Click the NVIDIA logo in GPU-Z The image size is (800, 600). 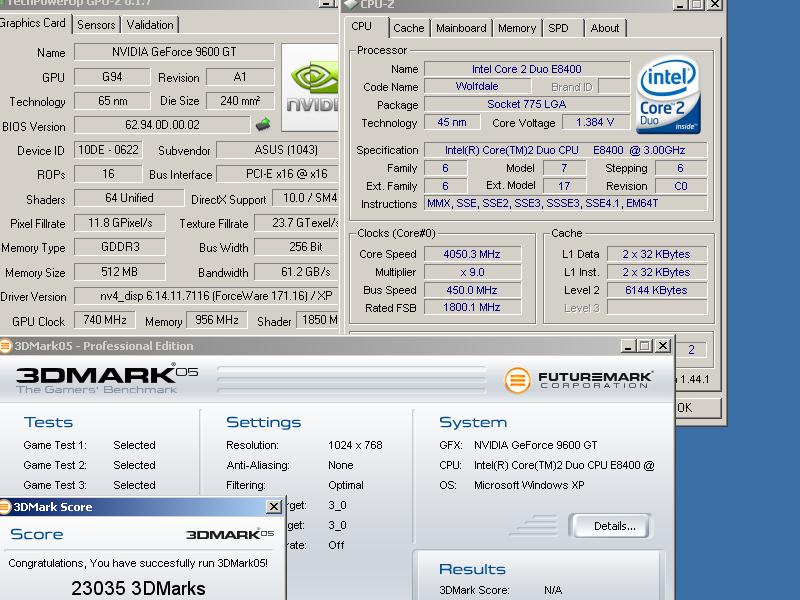pos(310,87)
